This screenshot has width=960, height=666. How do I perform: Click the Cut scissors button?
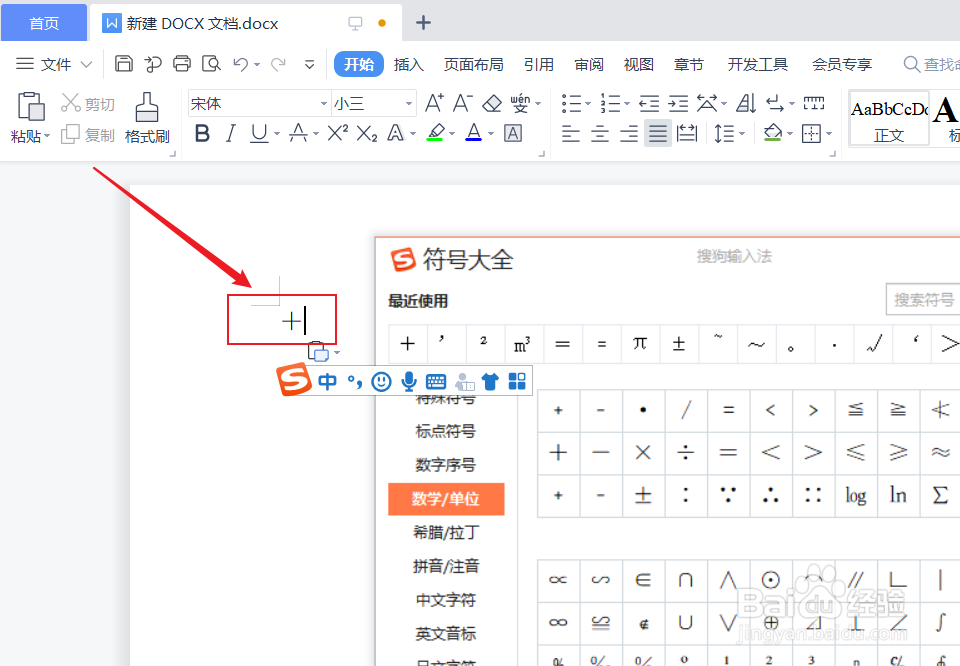tap(88, 103)
